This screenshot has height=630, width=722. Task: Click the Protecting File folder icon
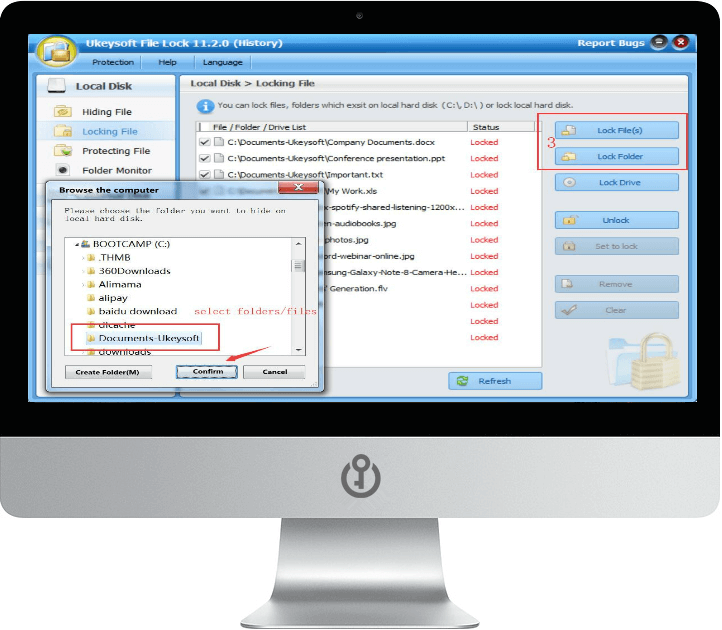63,151
